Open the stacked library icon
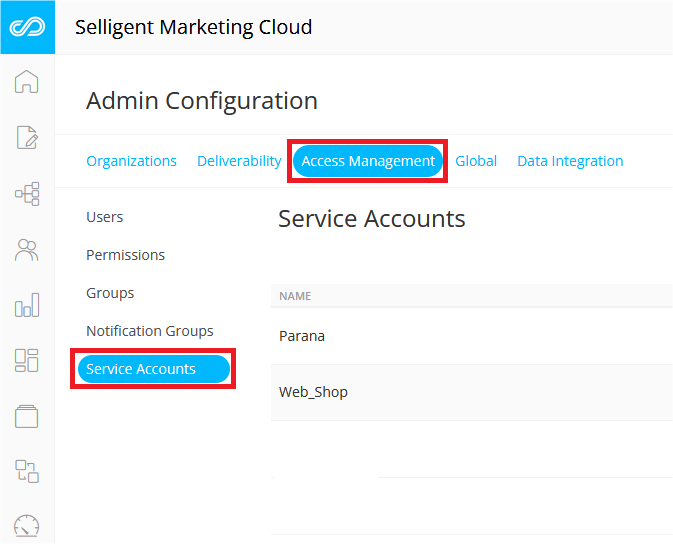Viewport: 673px width, 544px height. [x=27, y=416]
